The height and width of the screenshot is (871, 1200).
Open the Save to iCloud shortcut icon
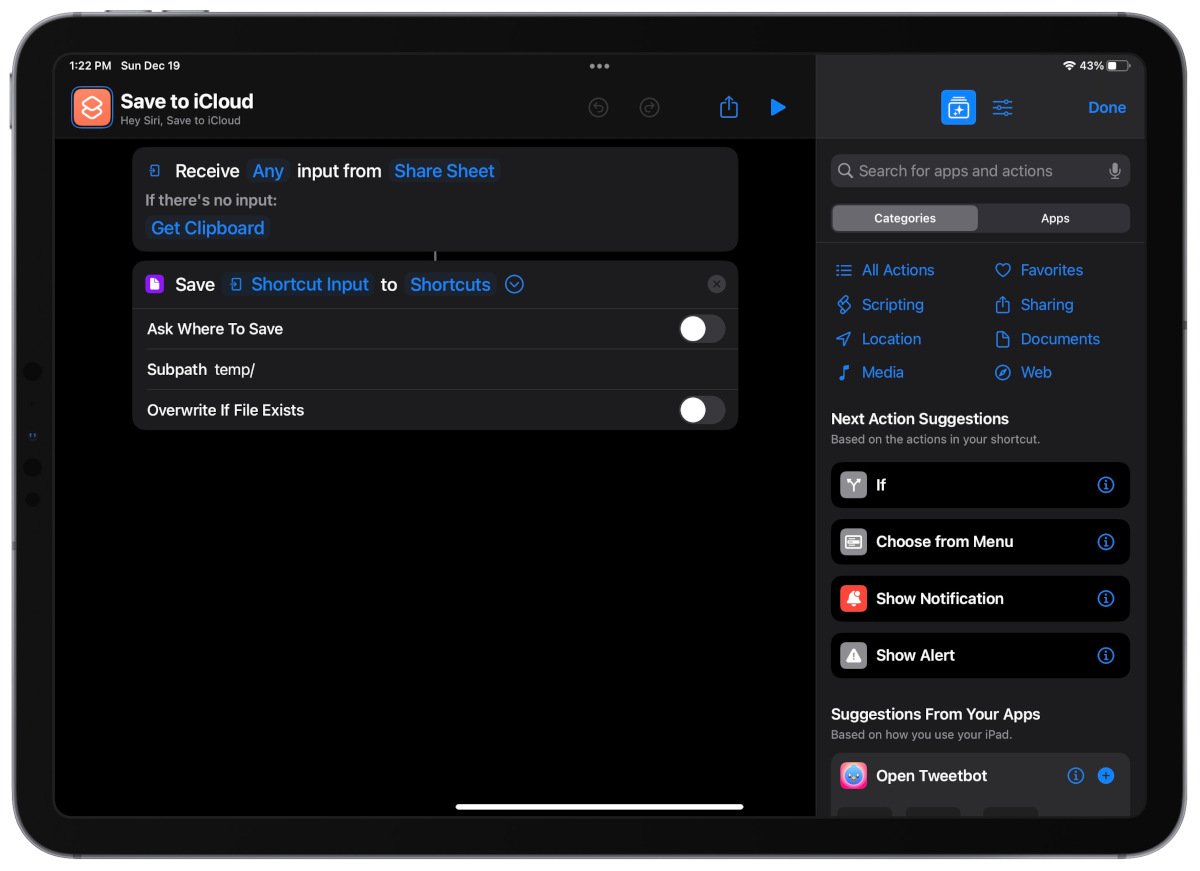92,107
